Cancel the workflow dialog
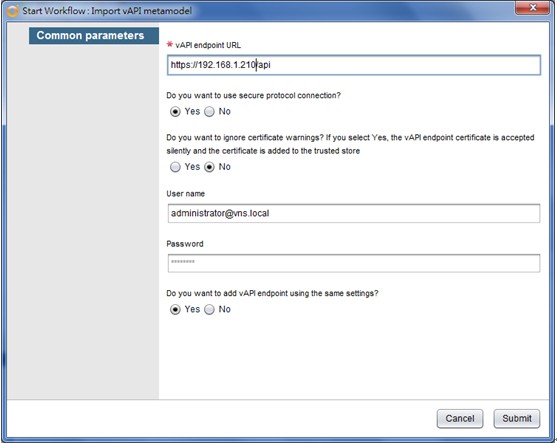Image resolution: width=557 pixels, height=443 pixels. (x=460, y=418)
